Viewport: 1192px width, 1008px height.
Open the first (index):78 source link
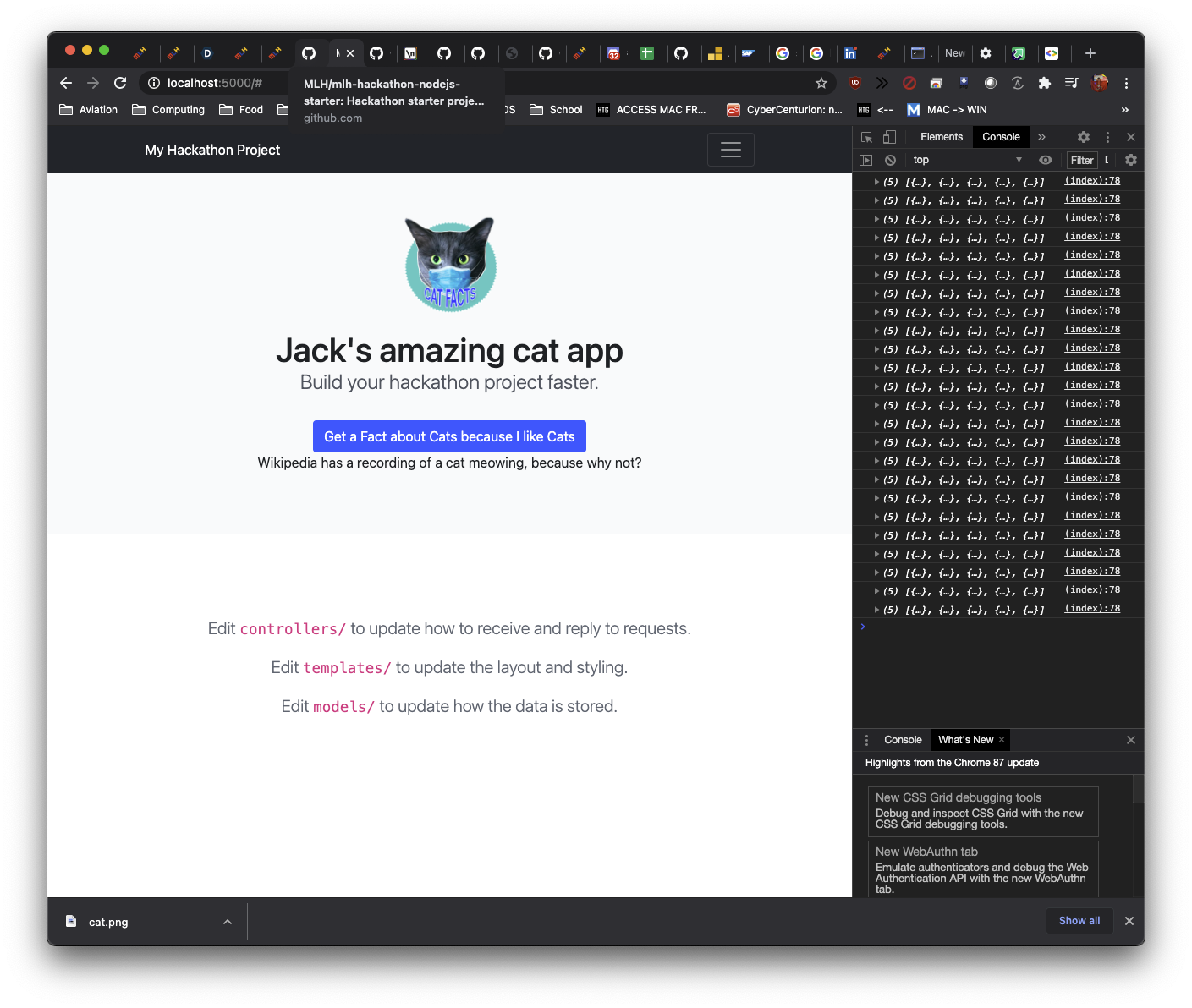(x=1092, y=180)
